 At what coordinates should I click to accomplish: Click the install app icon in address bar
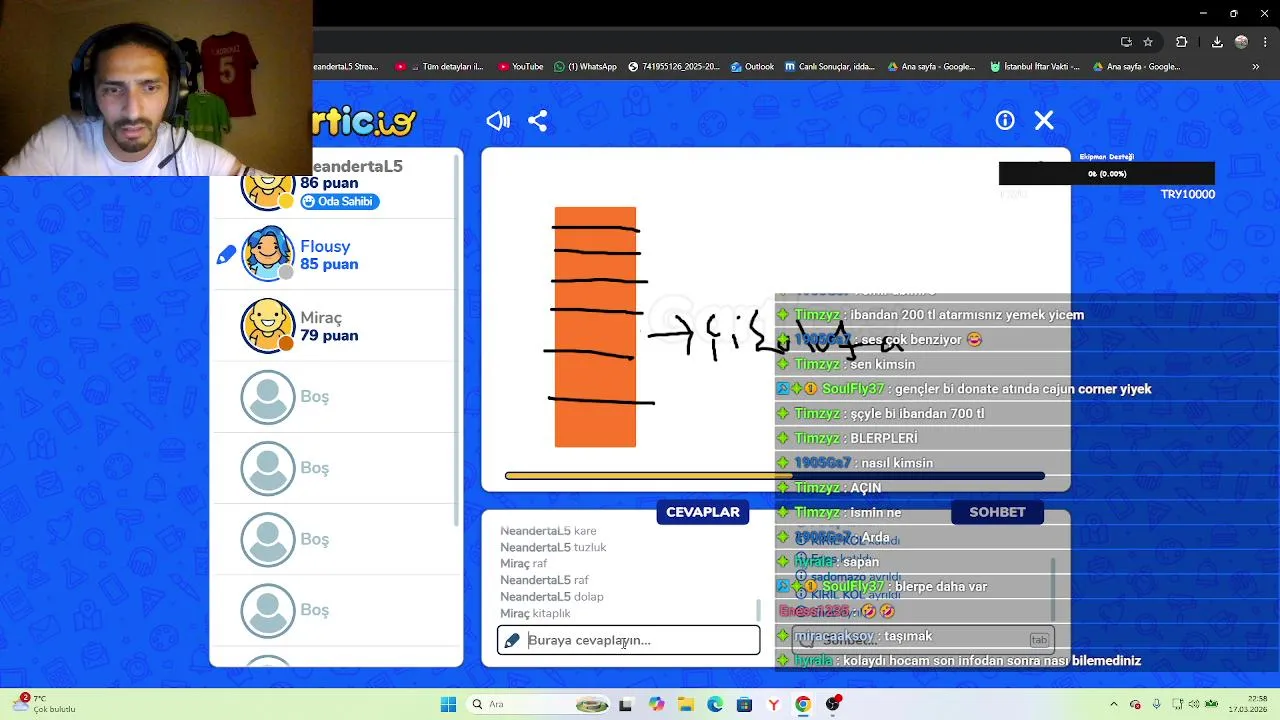click(x=1126, y=42)
